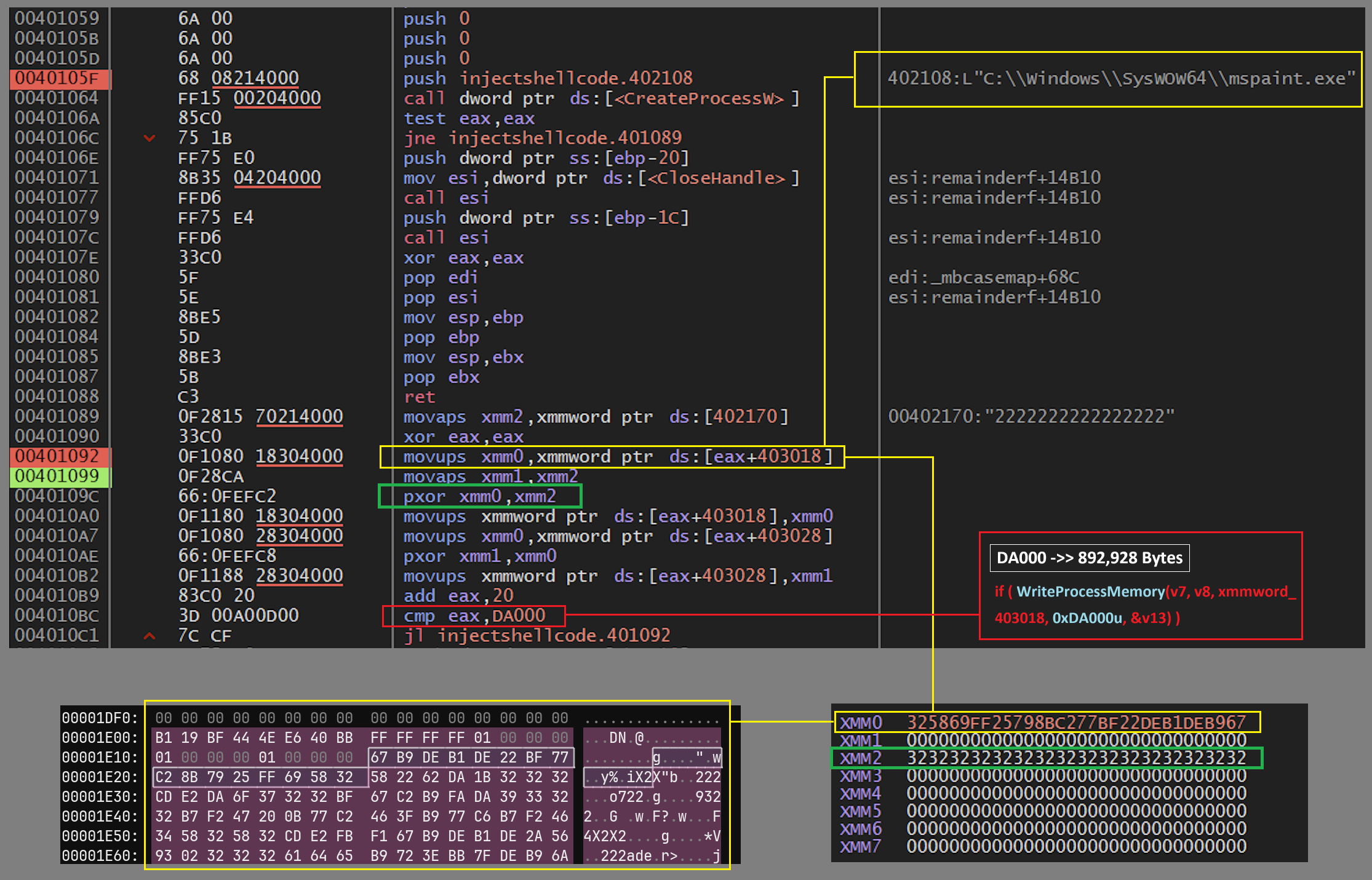Image resolution: width=1372 pixels, height=880 pixels.
Task: Click the push injectshellcode.402108 instruction
Action: click(547, 78)
